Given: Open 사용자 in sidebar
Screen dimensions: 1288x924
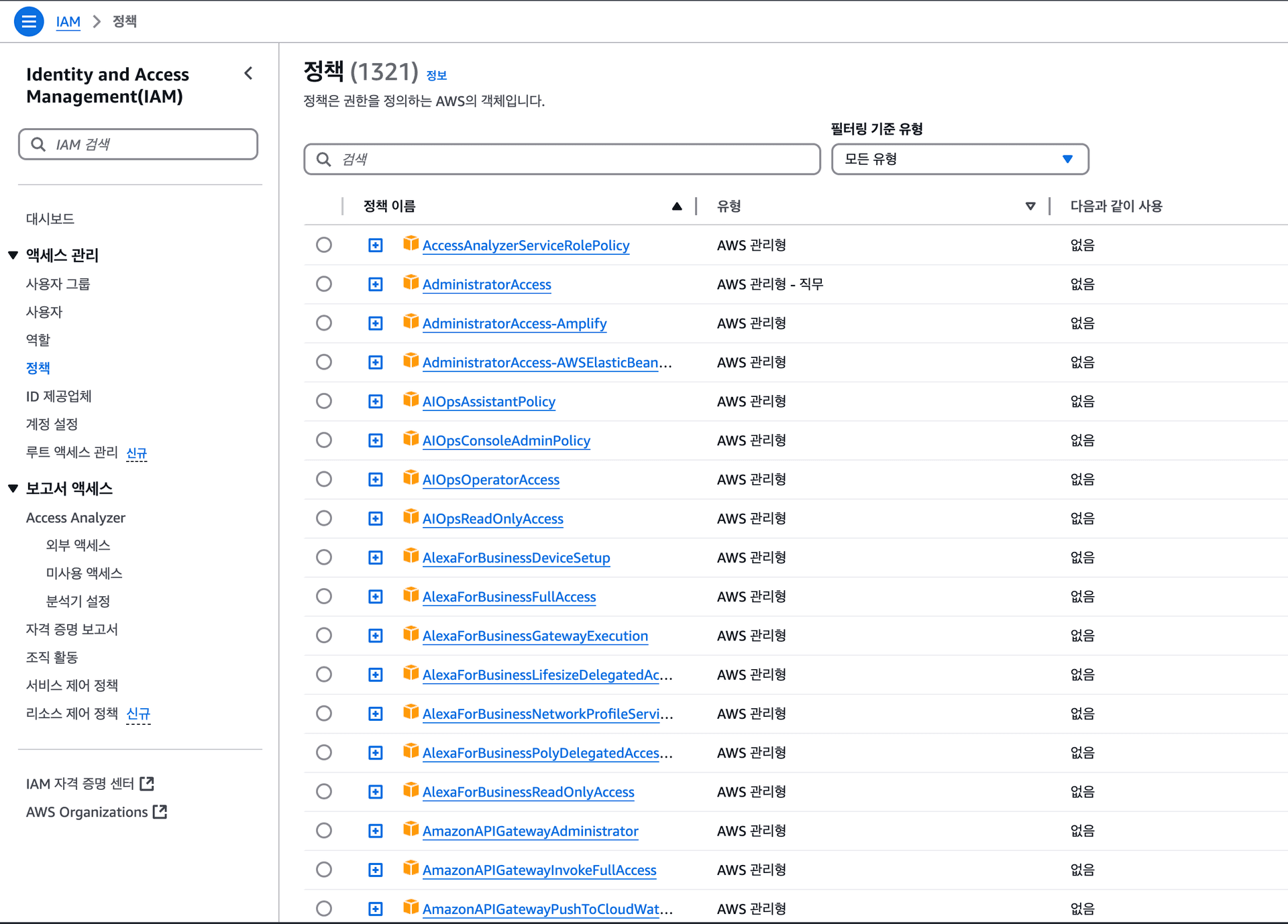Looking at the screenshot, I should [44, 312].
